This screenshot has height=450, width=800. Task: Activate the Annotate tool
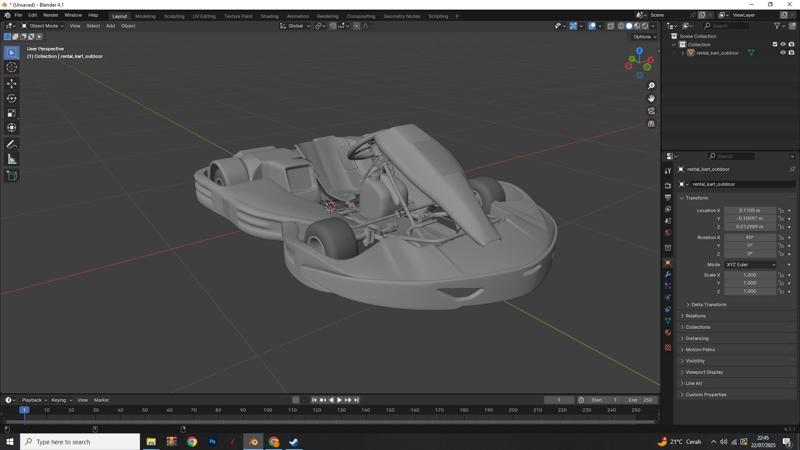tap(12, 144)
